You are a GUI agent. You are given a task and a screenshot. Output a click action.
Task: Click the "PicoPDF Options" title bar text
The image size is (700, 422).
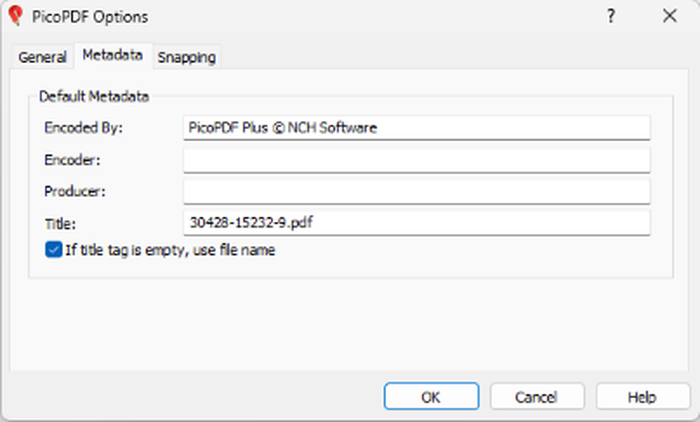pyautogui.click(x=90, y=17)
